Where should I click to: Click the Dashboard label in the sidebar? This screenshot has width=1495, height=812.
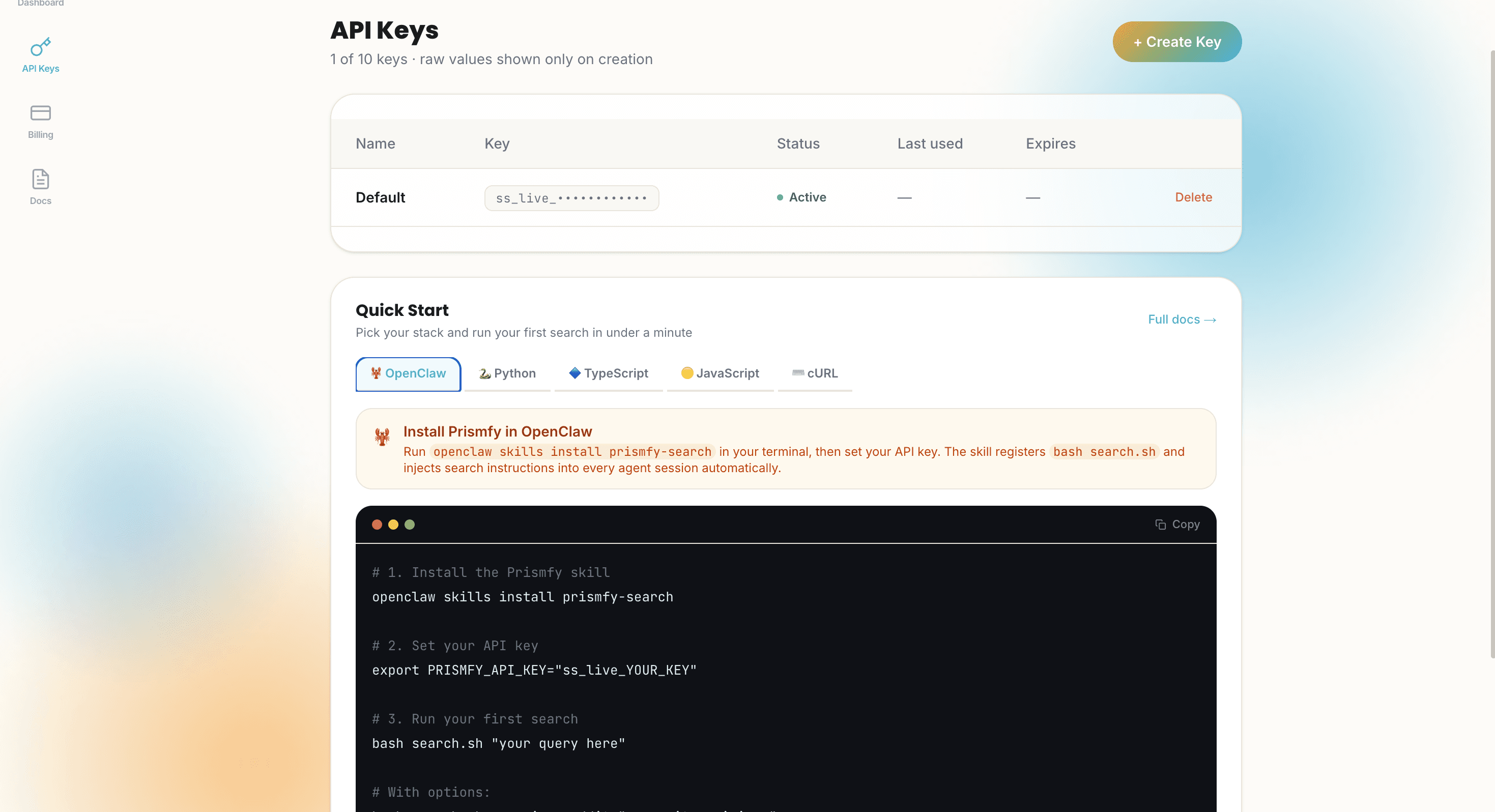[x=41, y=4]
